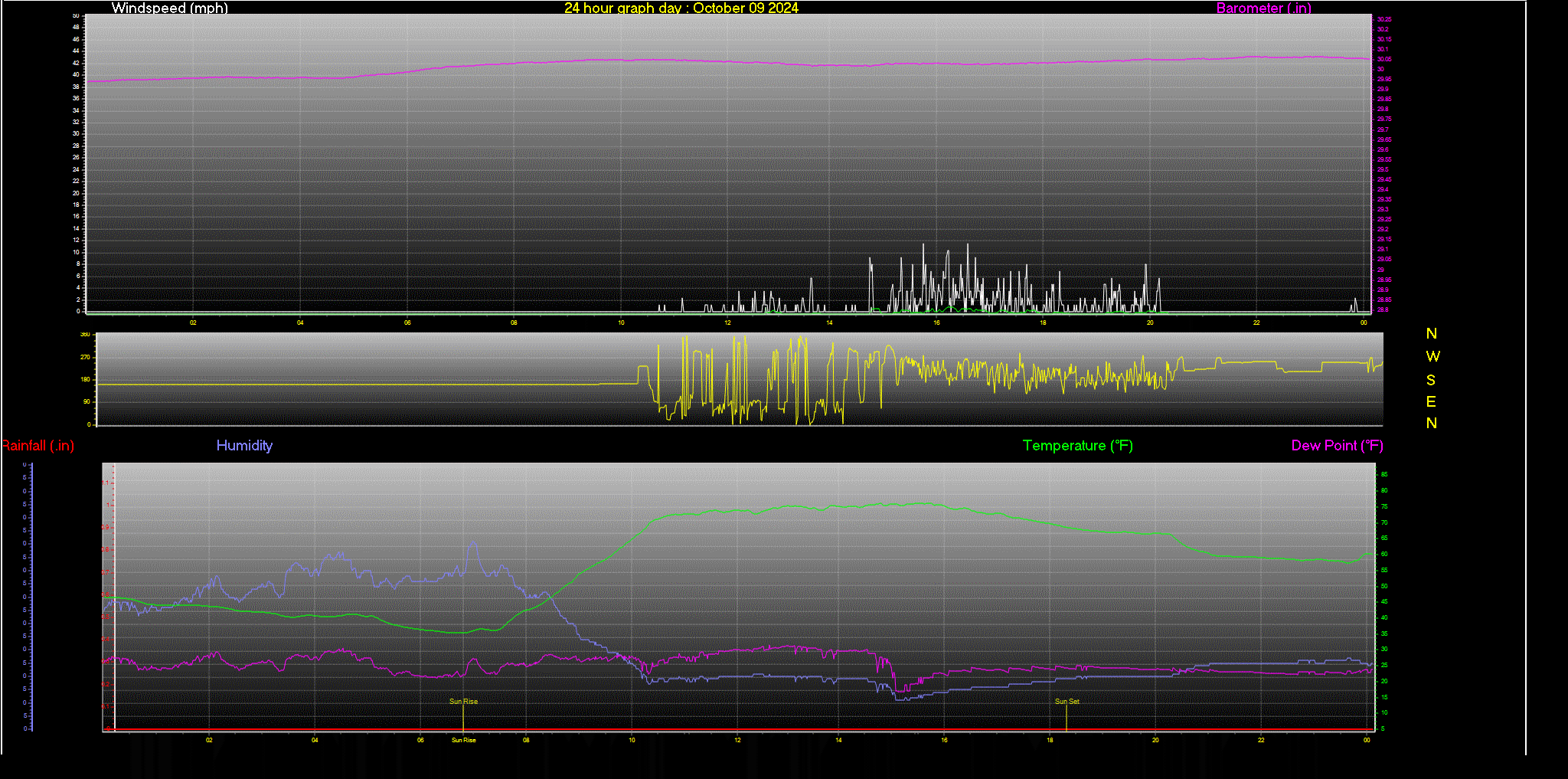Click the compass 'W' direction letter
1568x779 pixels.
point(1432,356)
